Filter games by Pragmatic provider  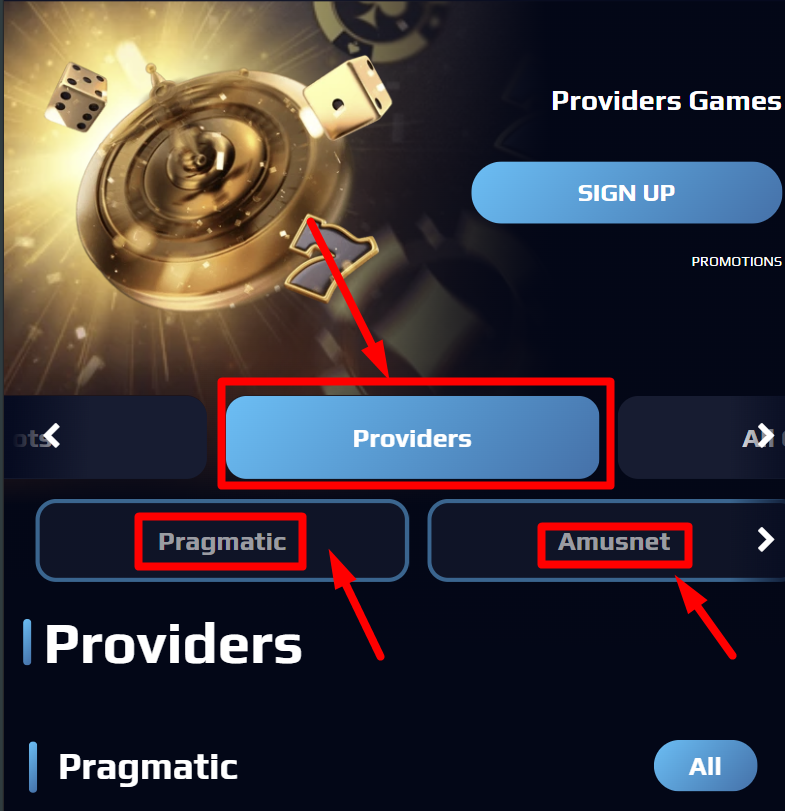click(x=222, y=540)
